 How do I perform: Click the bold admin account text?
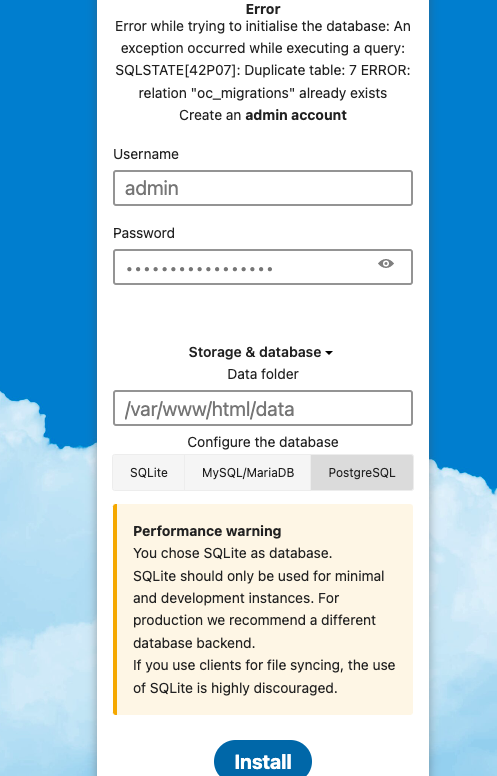pos(296,115)
